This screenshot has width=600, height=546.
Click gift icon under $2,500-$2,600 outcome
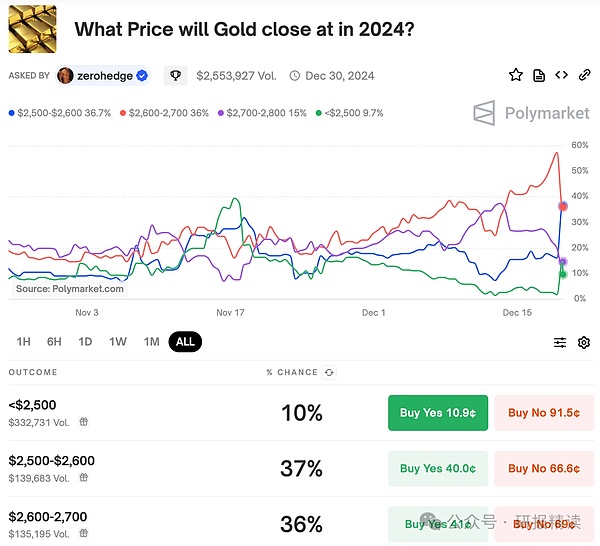[84, 478]
